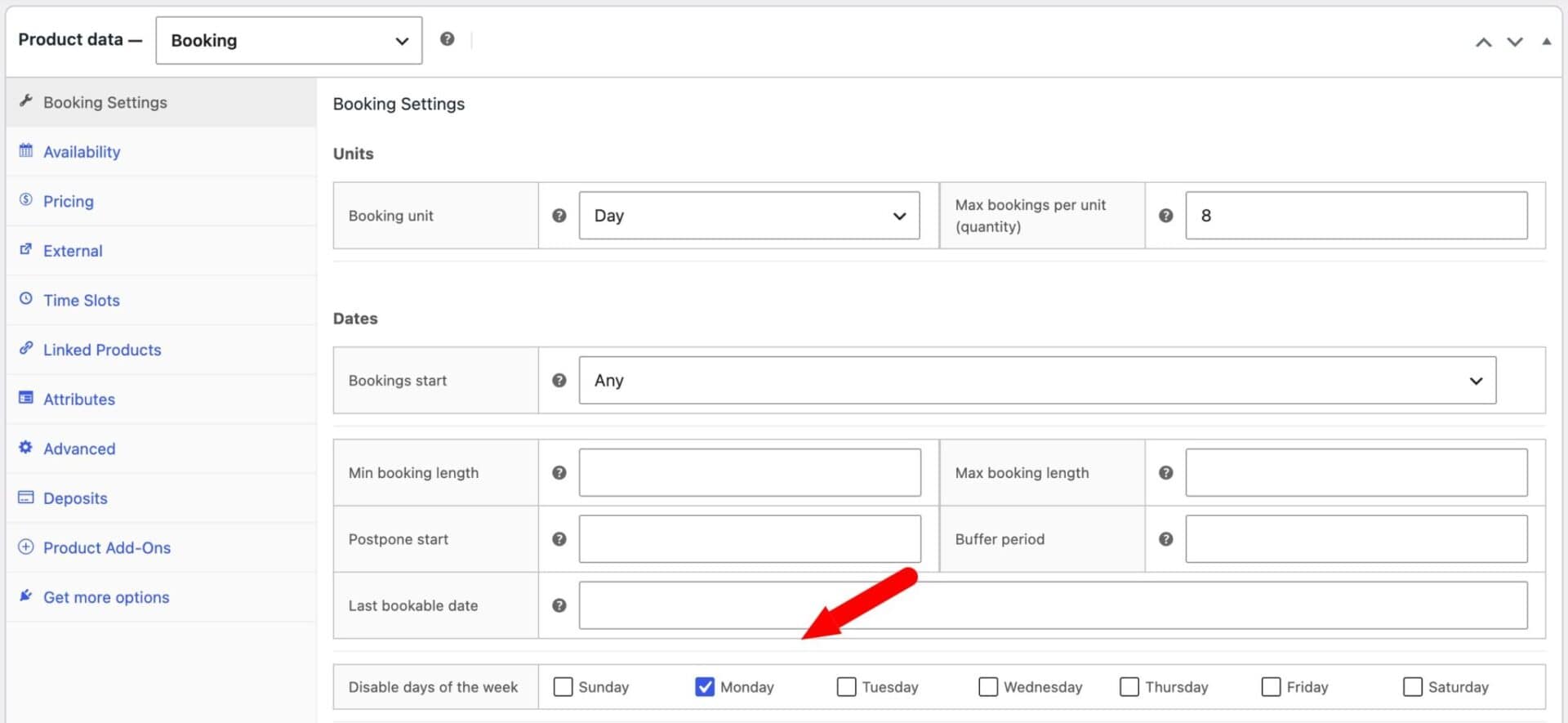Click the Last bookable date help icon
The height and width of the screenshot is (723, 1568).
tap(559, 605)
